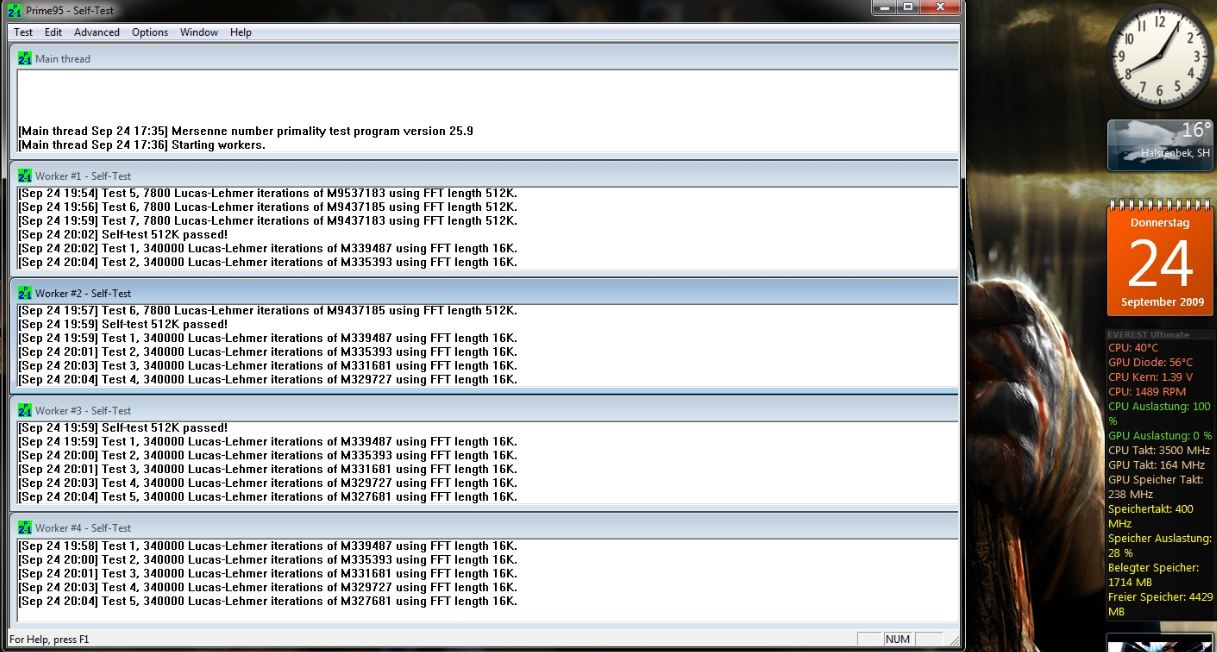Click the 'GPU Diode: 56°C' reading
1217x652 pixels.
[x=1150, y=363]
